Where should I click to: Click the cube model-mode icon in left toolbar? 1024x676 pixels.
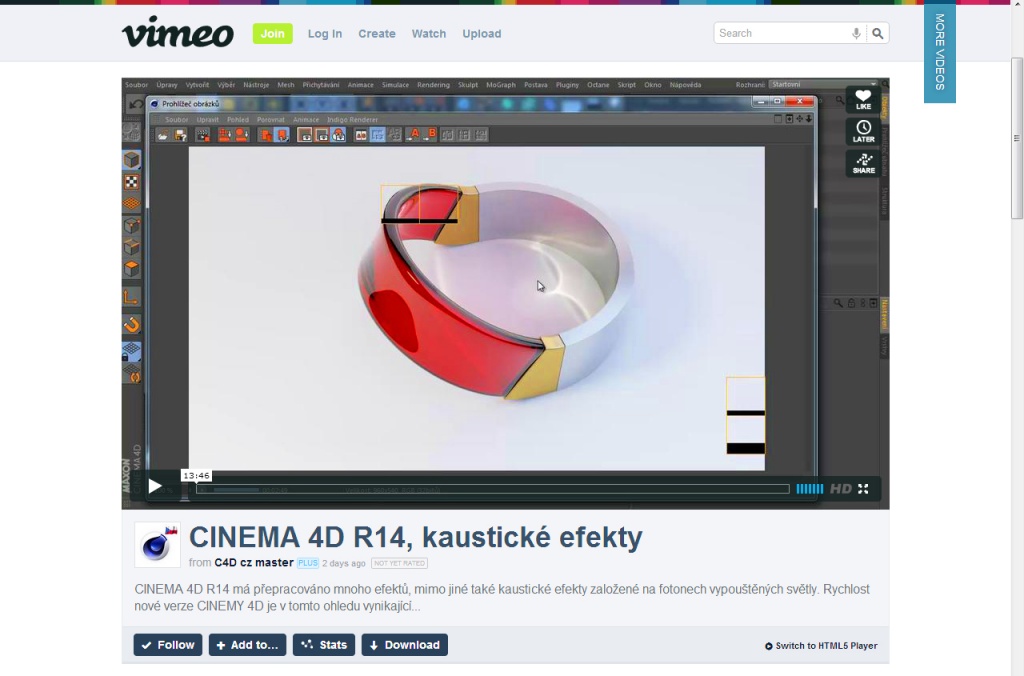click(132, 159)
